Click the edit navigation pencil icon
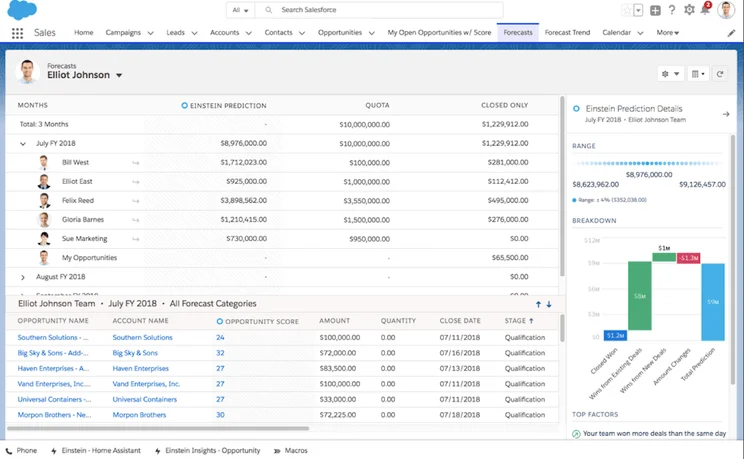 731,33
